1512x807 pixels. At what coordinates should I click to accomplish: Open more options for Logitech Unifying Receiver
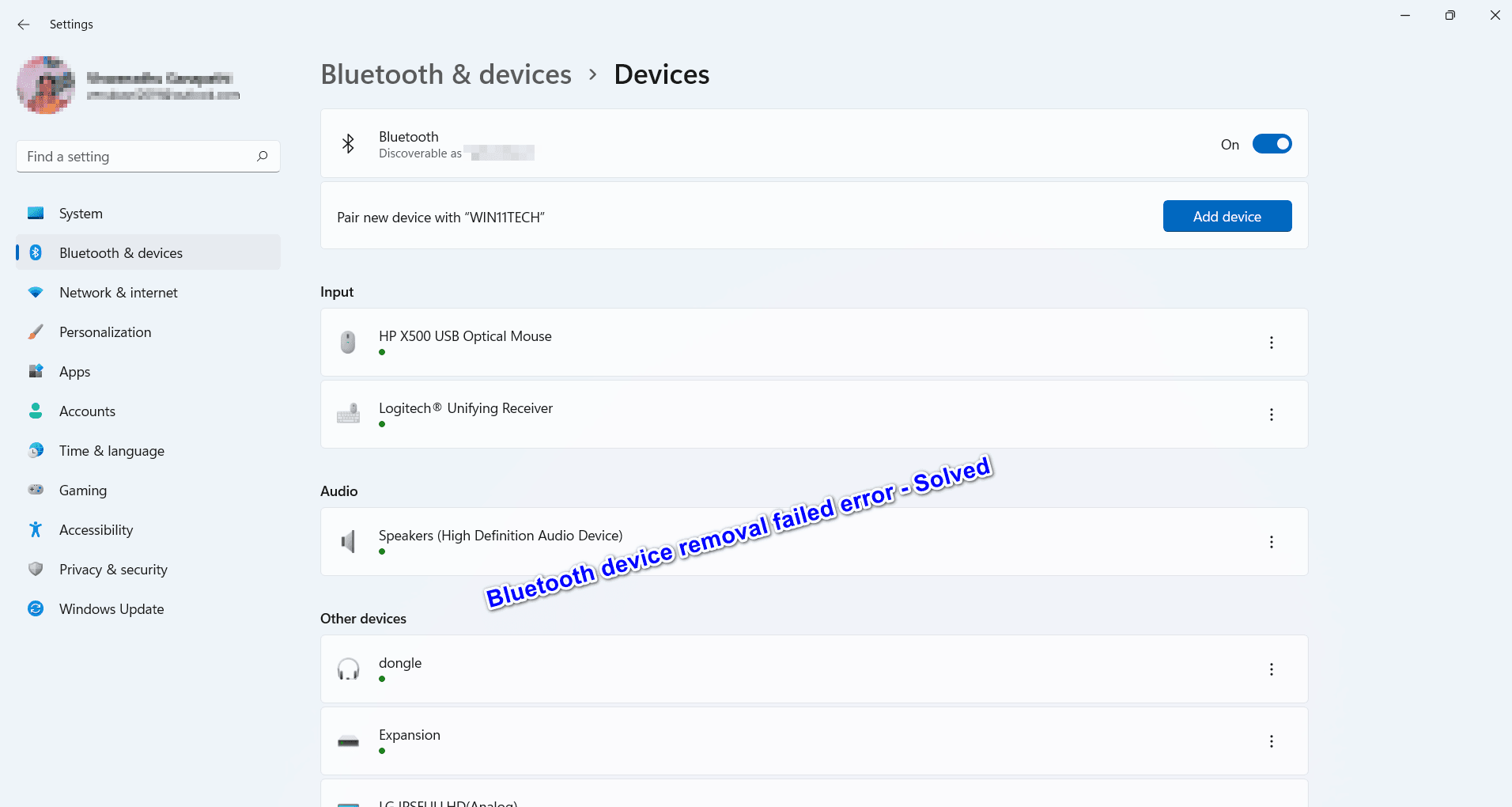pos(1271,415)
